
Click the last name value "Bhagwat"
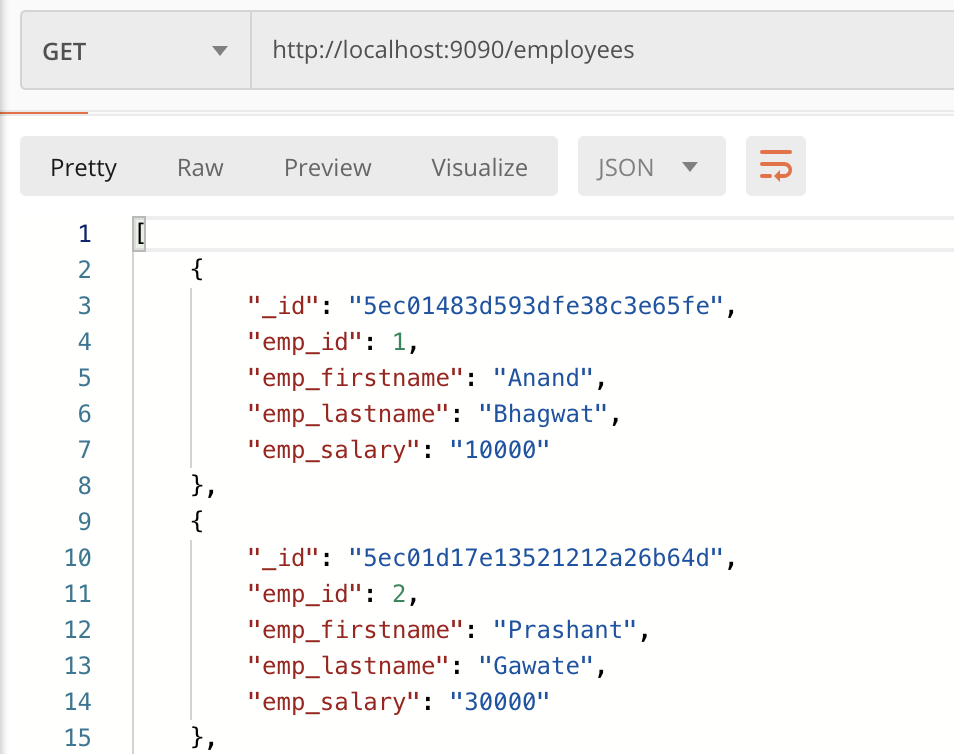point(543,414)
